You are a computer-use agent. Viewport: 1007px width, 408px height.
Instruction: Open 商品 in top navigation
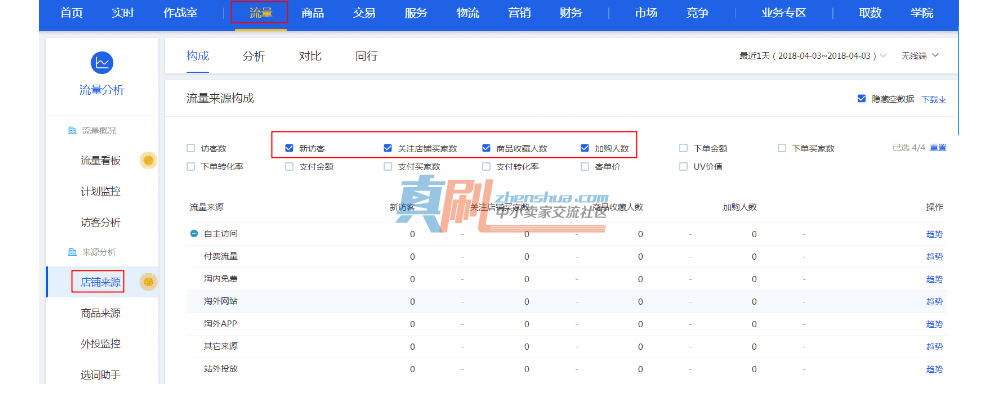coord(312,13)
